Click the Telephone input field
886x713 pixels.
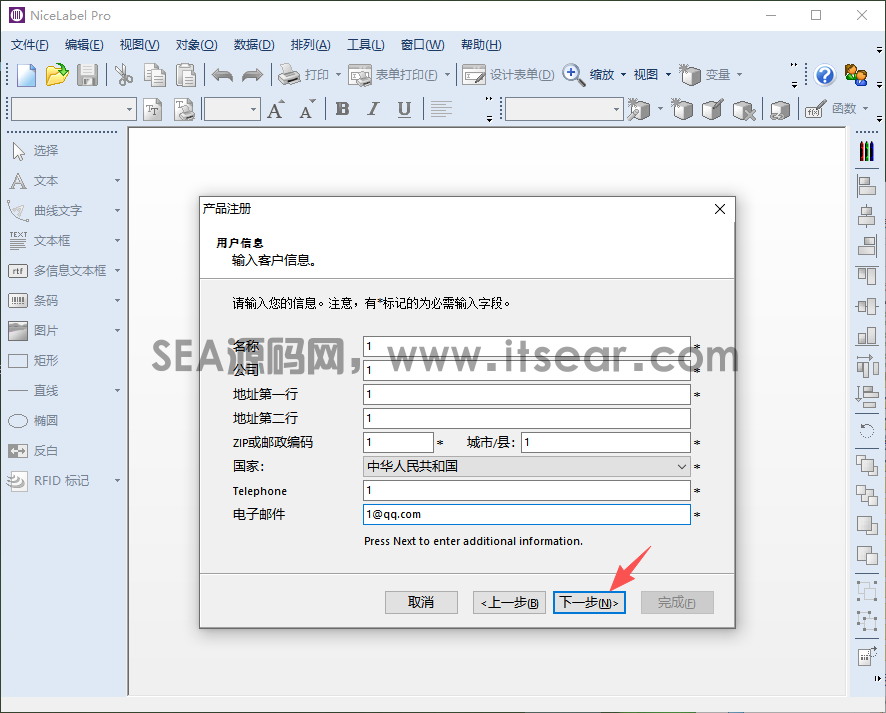527,490
